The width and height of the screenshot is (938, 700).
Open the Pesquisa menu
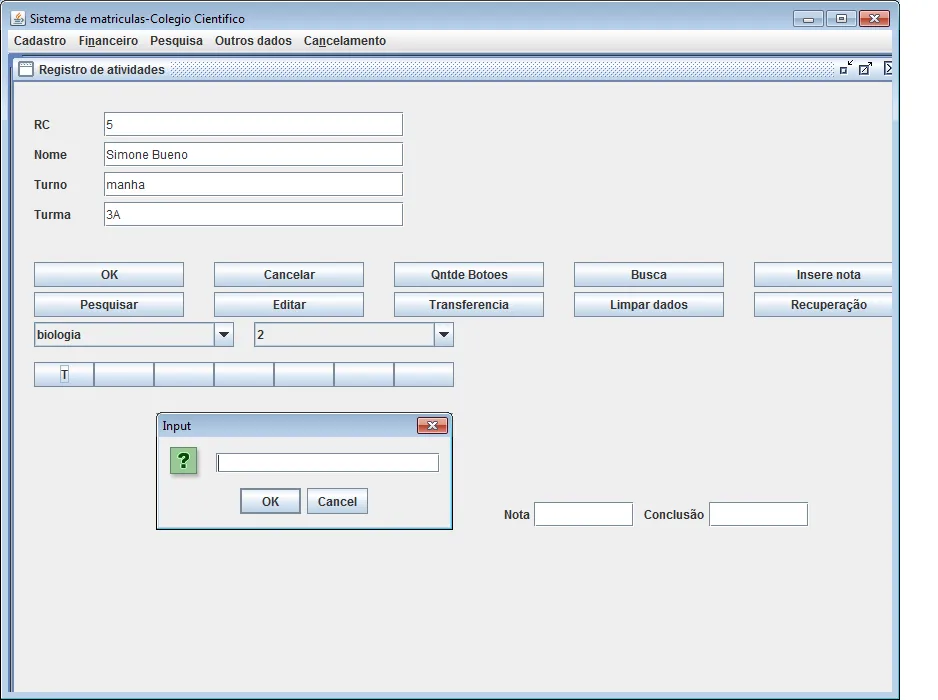[176, 41]
